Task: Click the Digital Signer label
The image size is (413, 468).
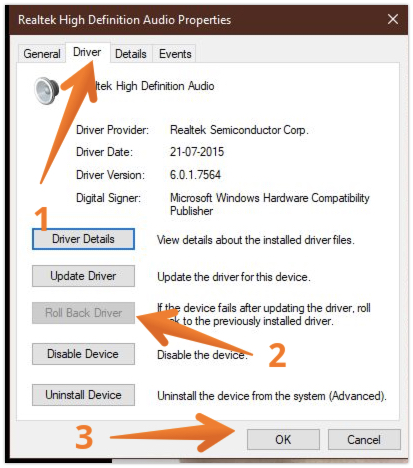Action: 108,198
